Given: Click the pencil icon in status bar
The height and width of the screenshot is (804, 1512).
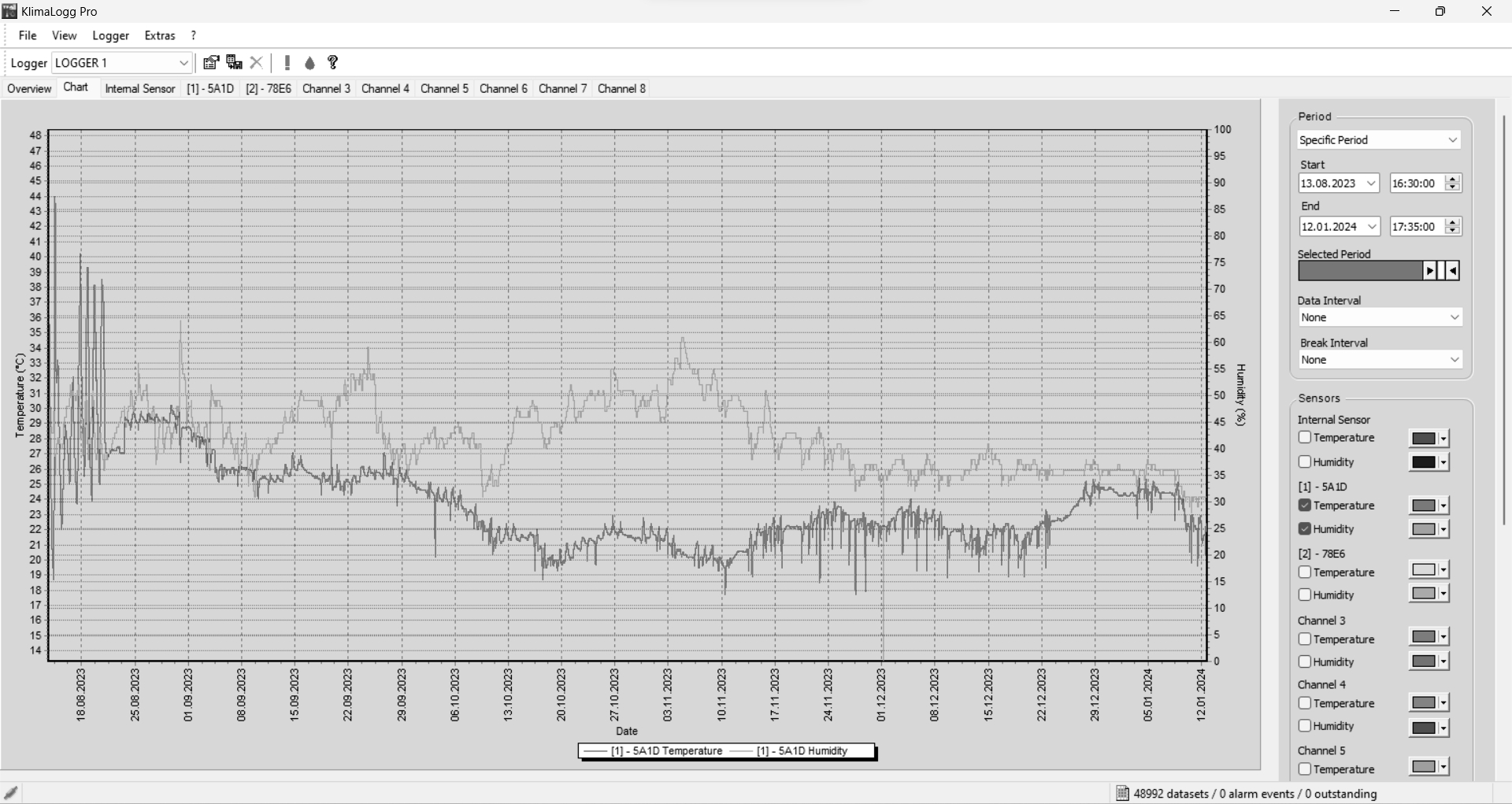Looking at the screenshot, I should (x=11, y=793).
